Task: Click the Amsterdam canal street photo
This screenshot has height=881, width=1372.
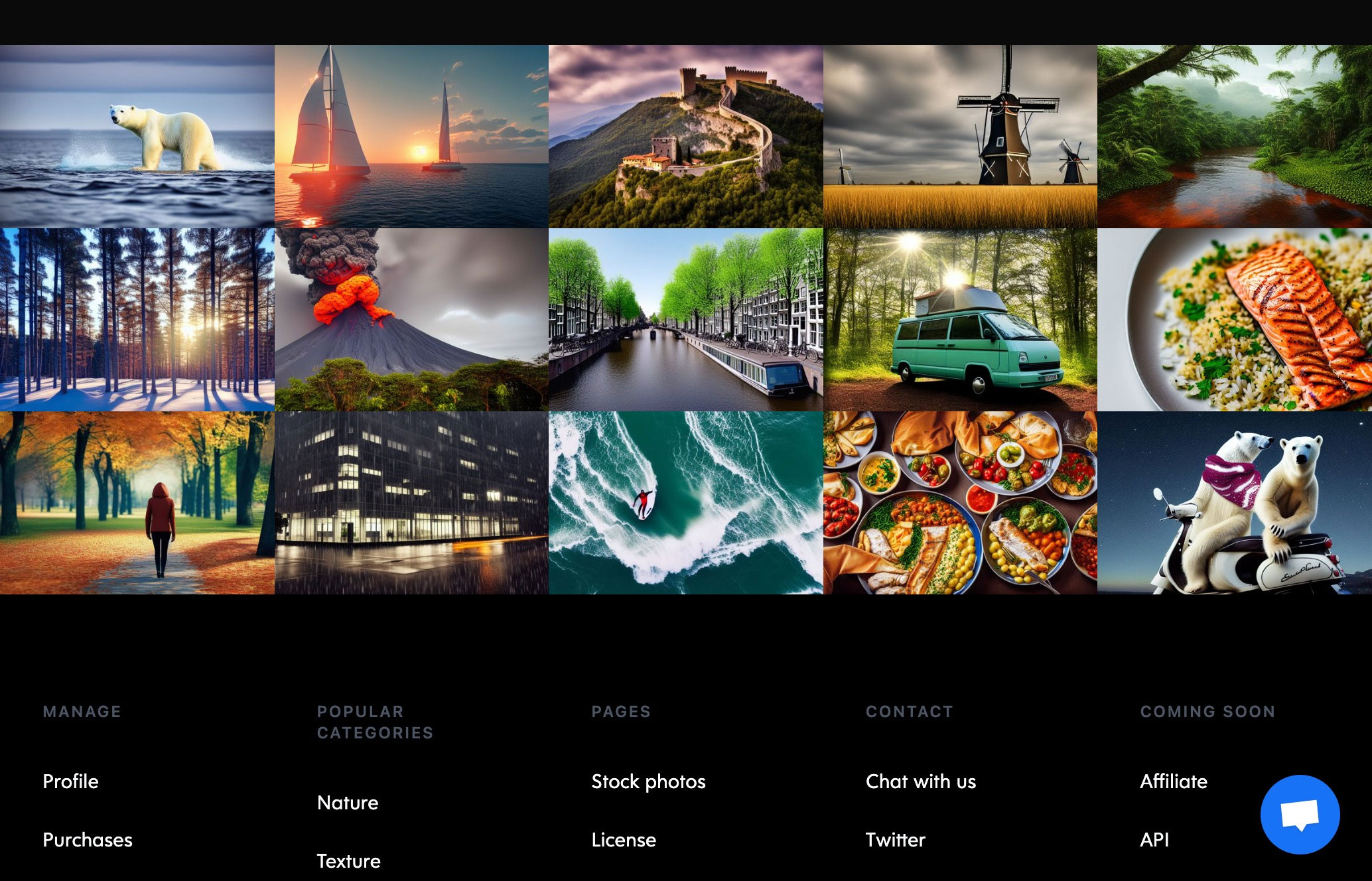Action: 686,319
